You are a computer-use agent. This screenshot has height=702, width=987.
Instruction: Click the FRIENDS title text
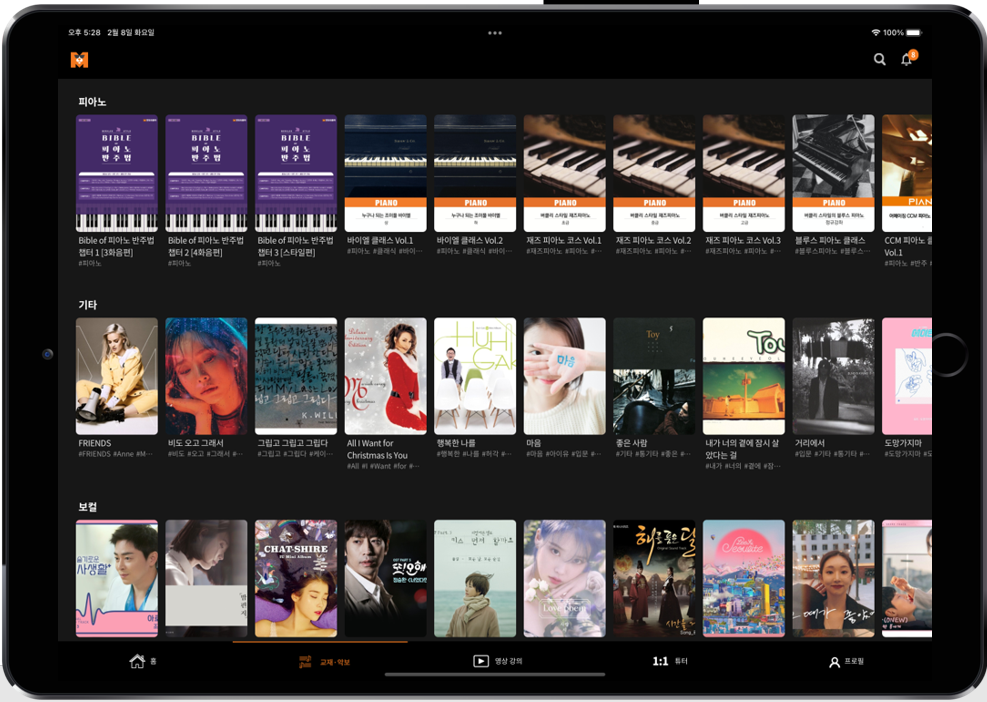94,443
